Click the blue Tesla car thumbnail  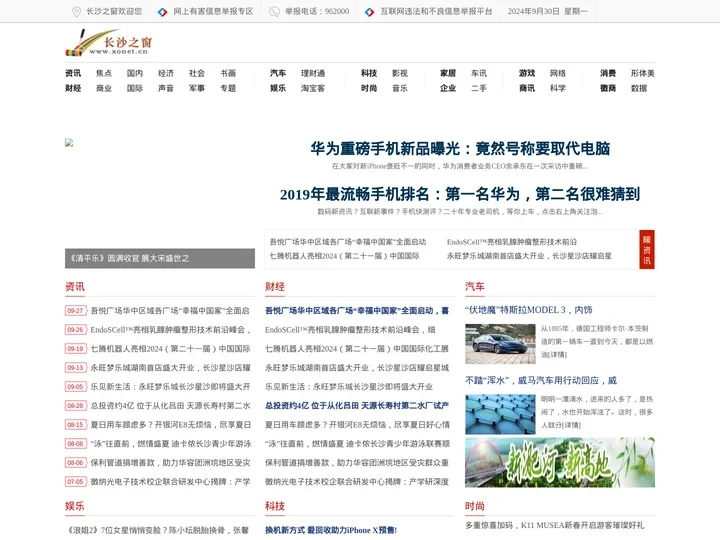(500, 344)
